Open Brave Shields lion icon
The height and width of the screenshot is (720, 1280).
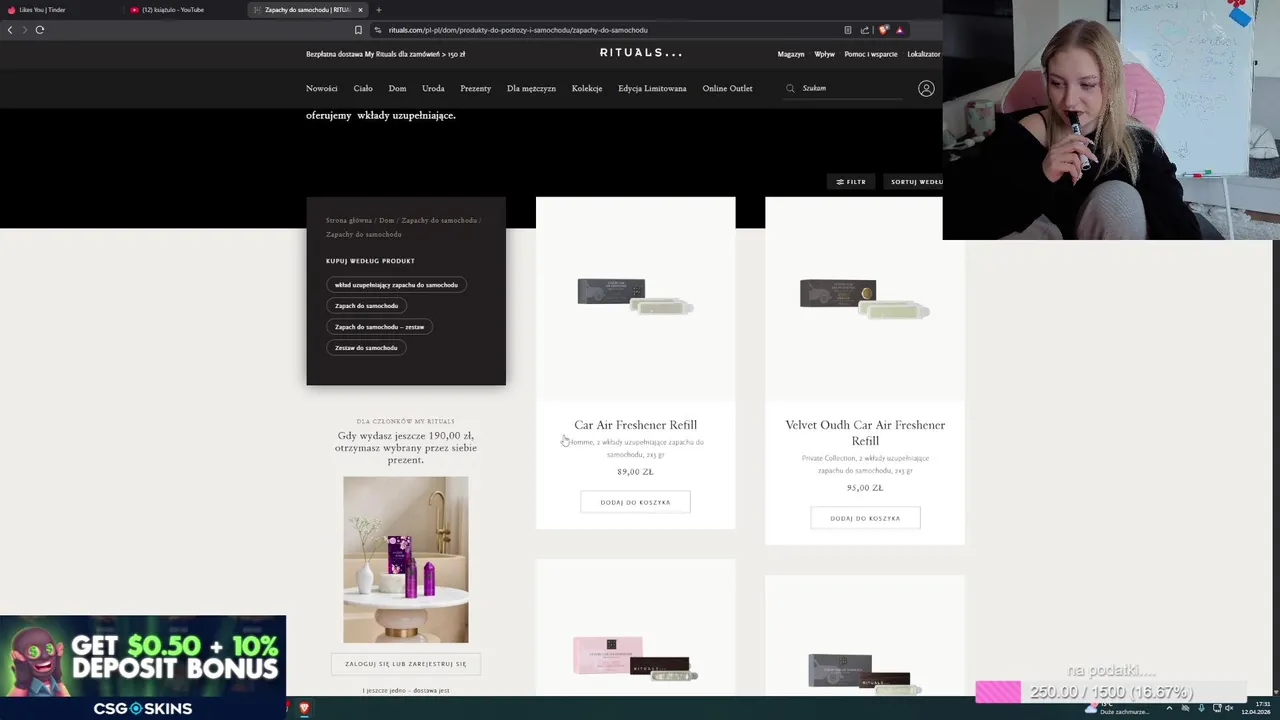(883, 30)
